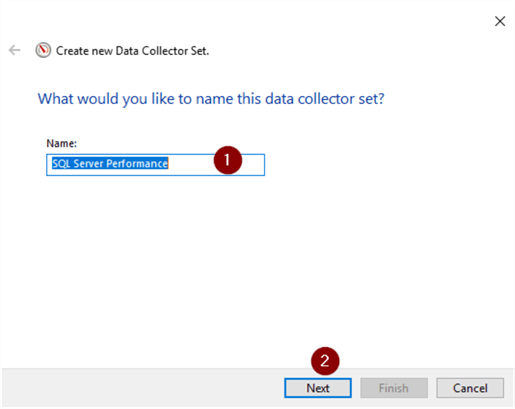
Task: Click the 'Create new Data Collector Set.' title
Action: pos(132,51)
